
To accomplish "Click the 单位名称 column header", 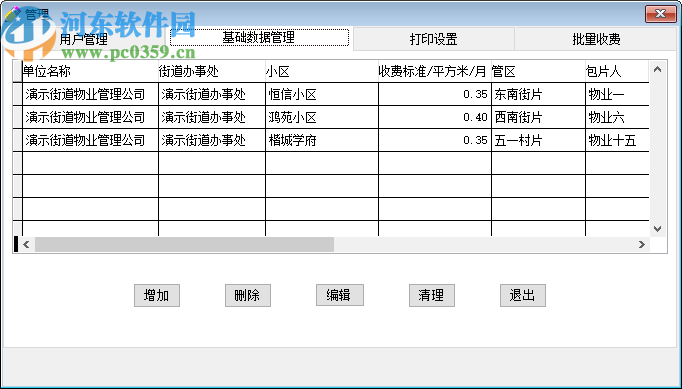I will pyautogui.click(x=90, y=71).
